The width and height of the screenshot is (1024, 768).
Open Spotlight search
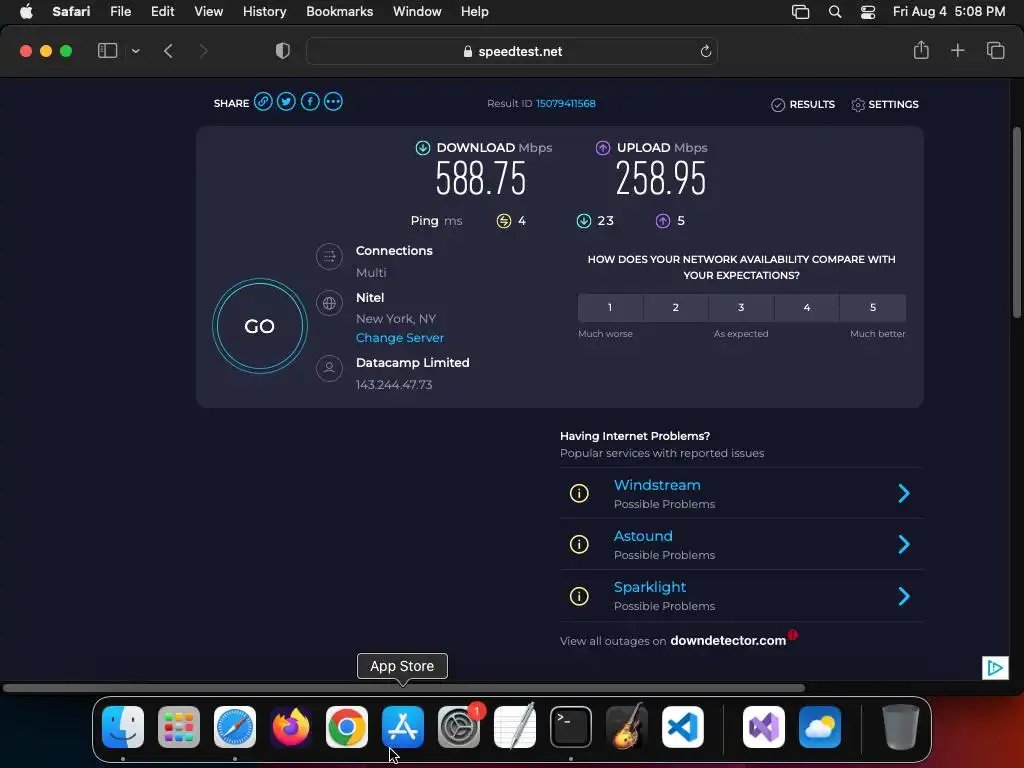pos(835,12)
